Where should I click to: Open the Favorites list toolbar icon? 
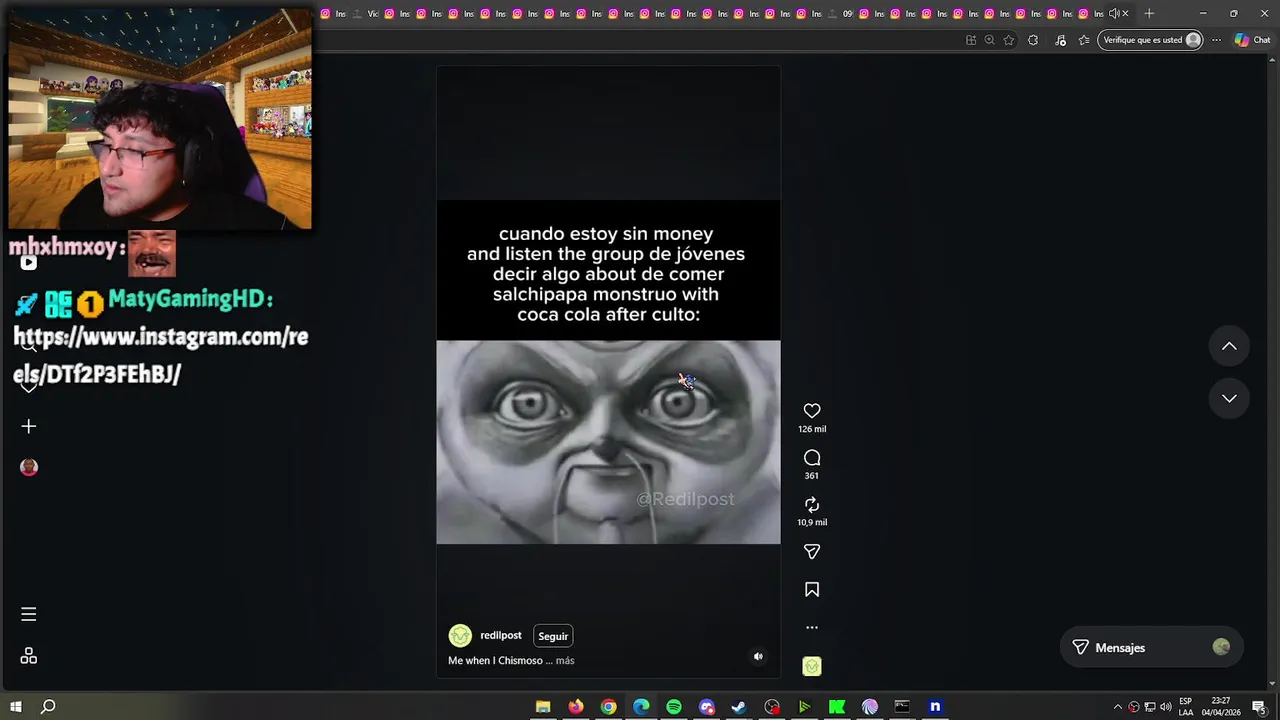(1085, 40)
